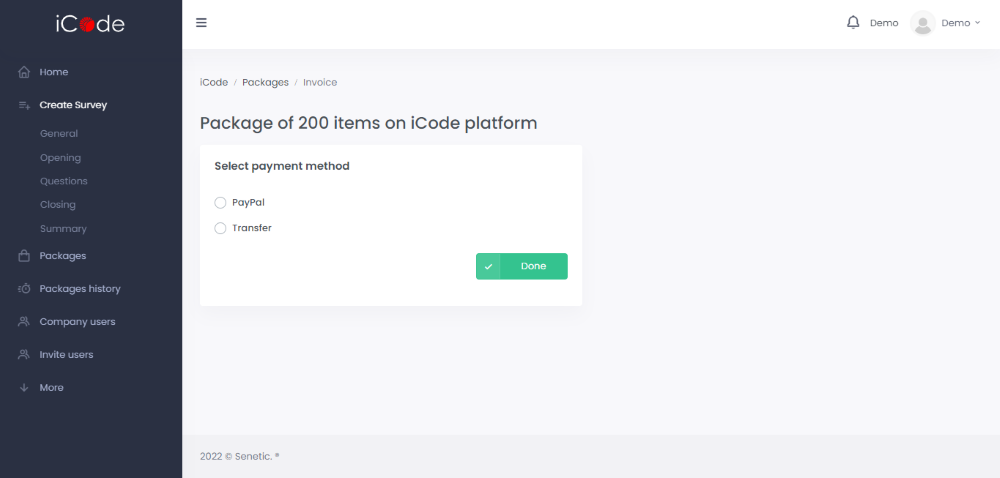Open the Questions survey submenu item
Image resolution: width=1000 pixels, height=478 pixels.
(64, 181)
